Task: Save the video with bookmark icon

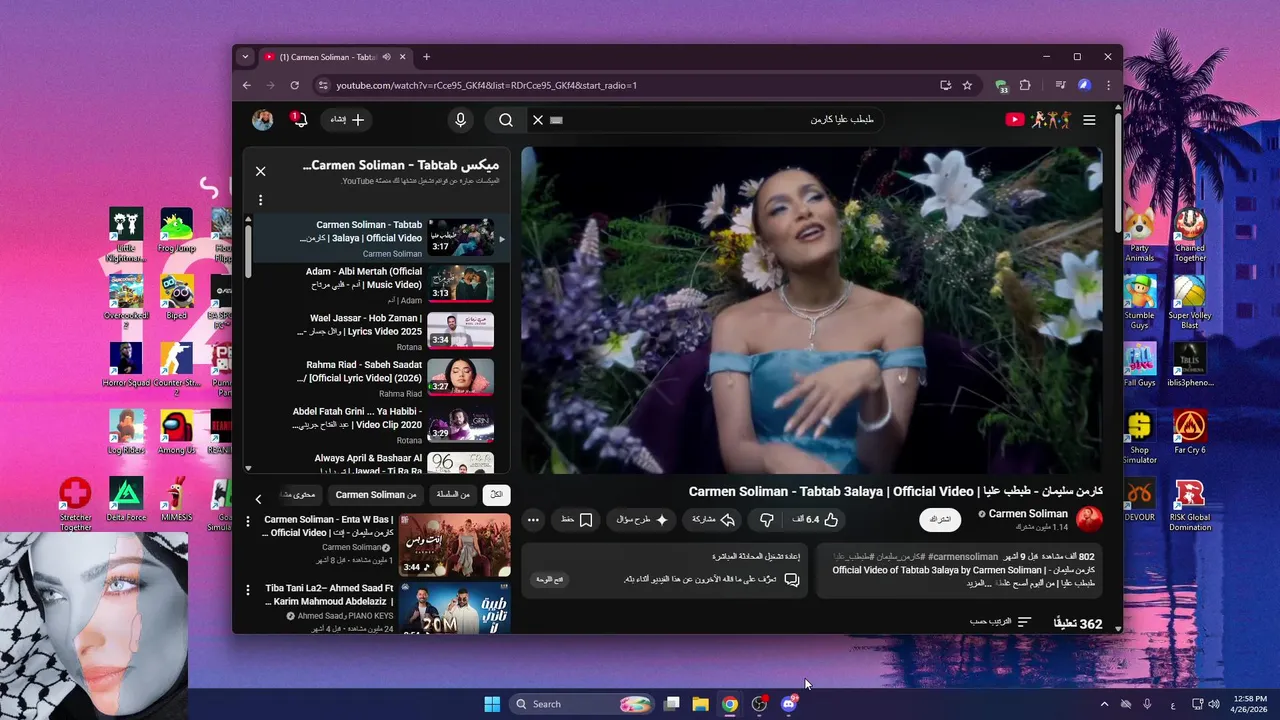Action: 577,520
